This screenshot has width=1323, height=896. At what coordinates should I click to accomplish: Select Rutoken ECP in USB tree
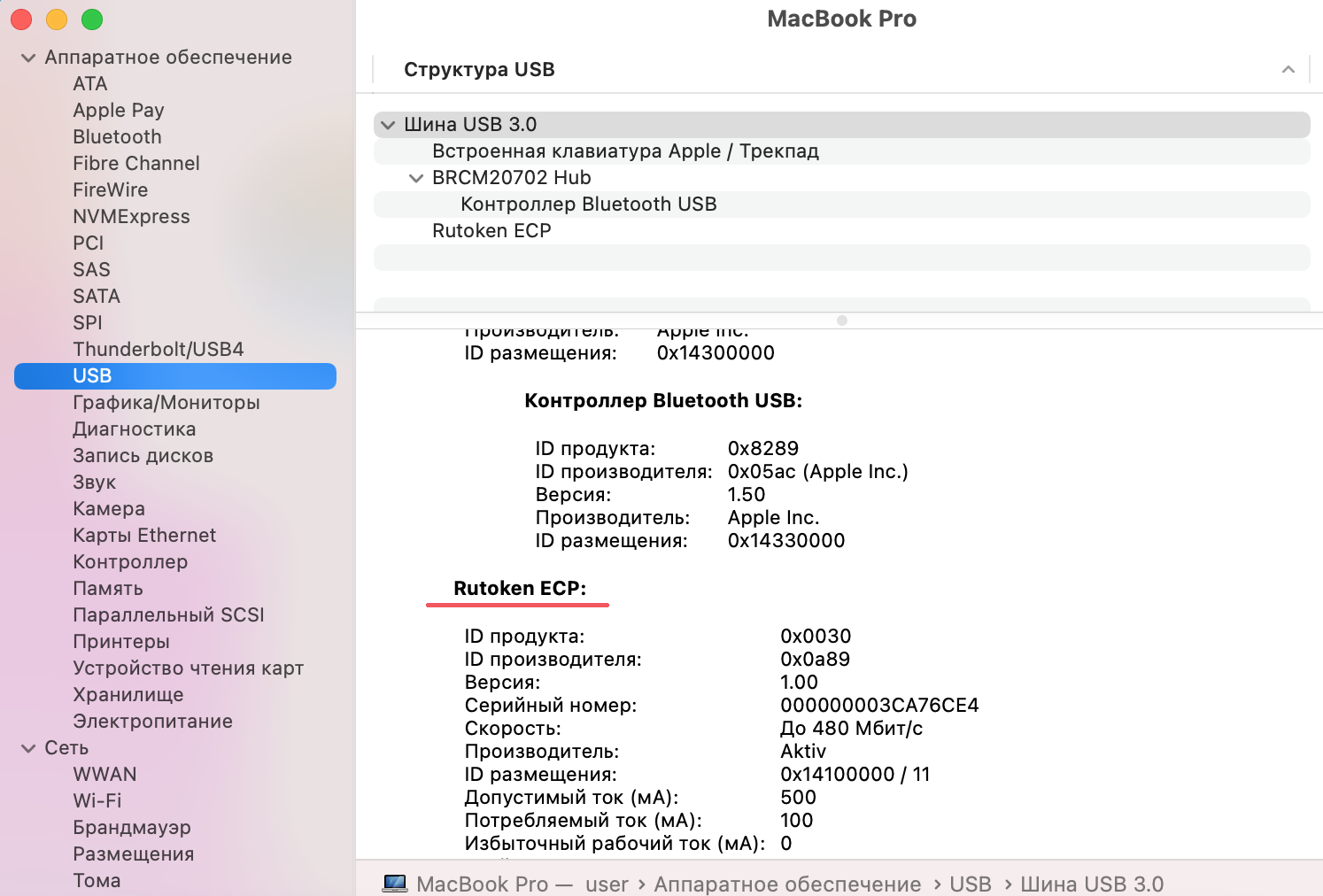click(841, 231)
